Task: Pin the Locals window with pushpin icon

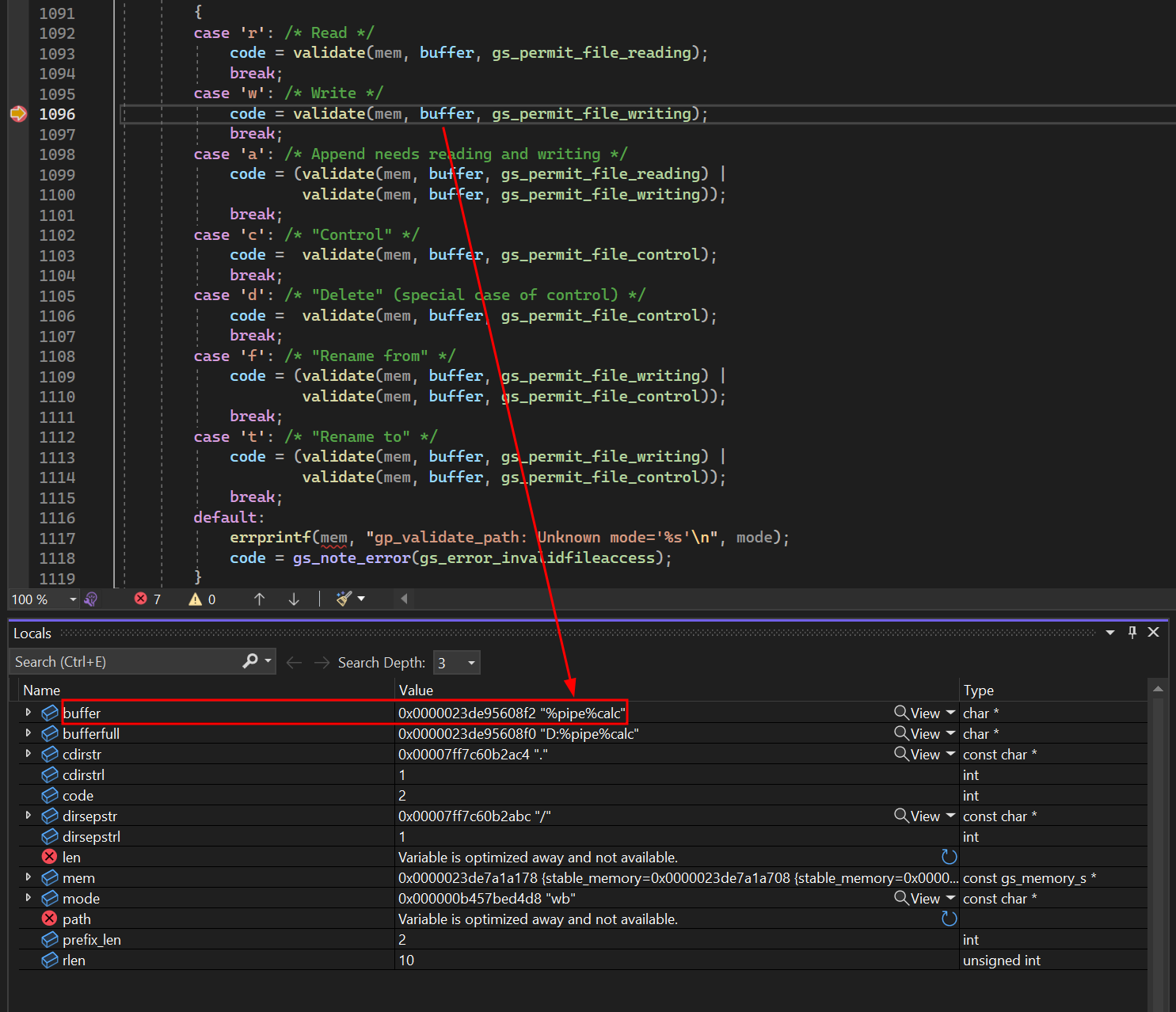Action: (x=1132, y=632)
